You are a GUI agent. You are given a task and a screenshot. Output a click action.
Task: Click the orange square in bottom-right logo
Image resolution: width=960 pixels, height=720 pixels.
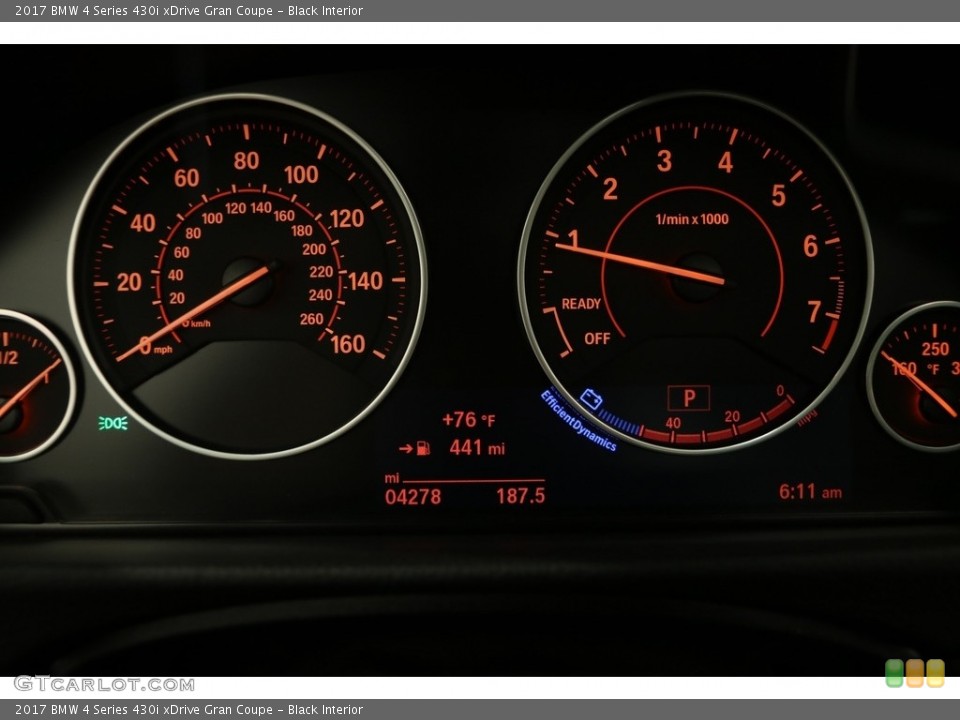(x=915, y=673)
